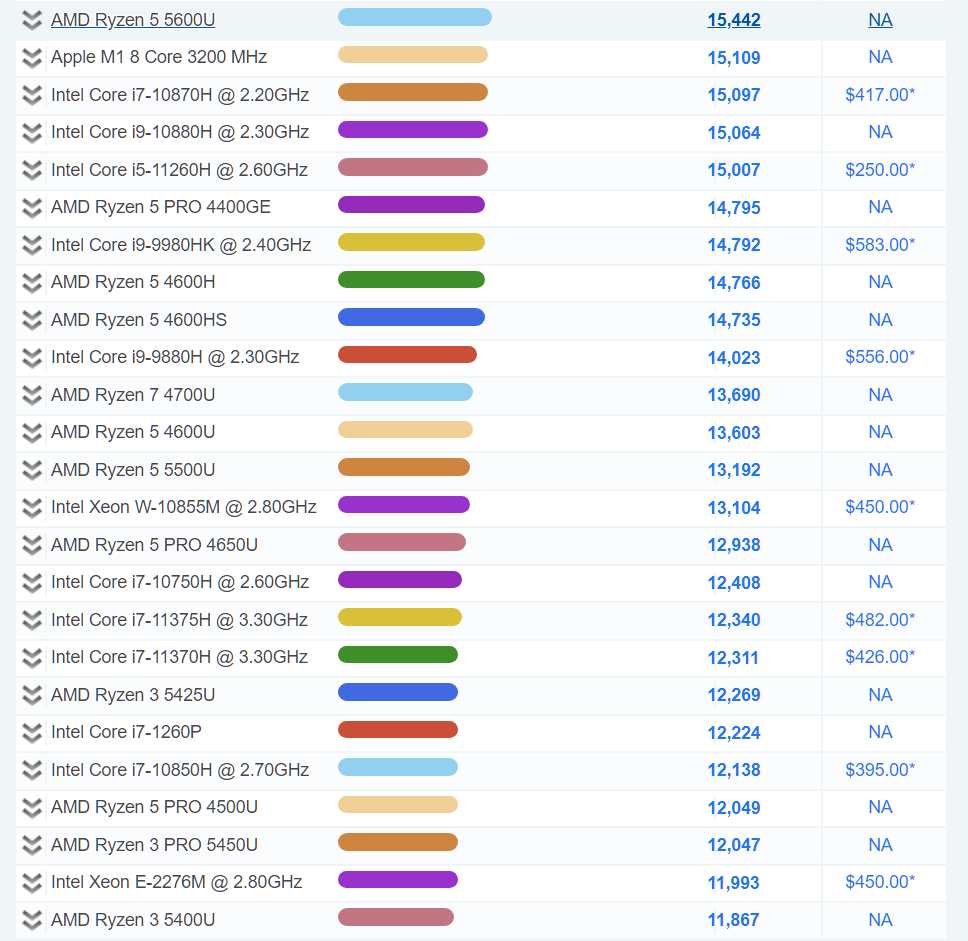Expand AMD Ryzen 7 4700U row chevron
Image resolution: width=968 pixels, height=941 pixels.
pos(31,395)
